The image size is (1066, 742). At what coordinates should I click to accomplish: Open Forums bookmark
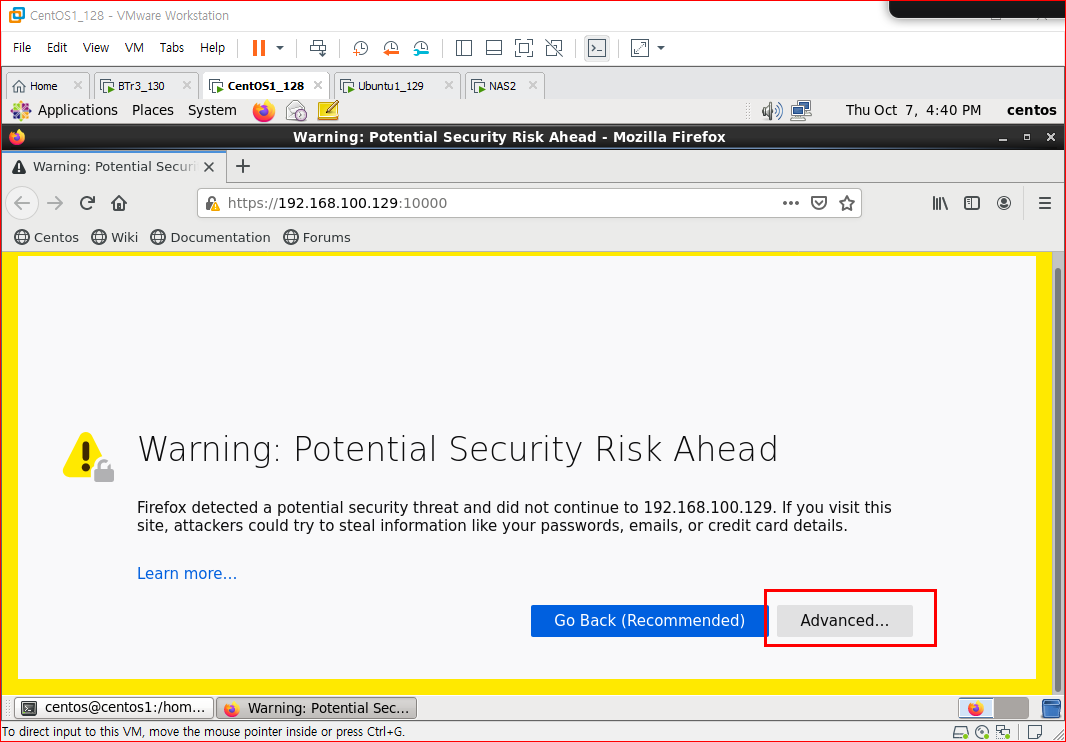pyautogui.click(x=317, y=237)
